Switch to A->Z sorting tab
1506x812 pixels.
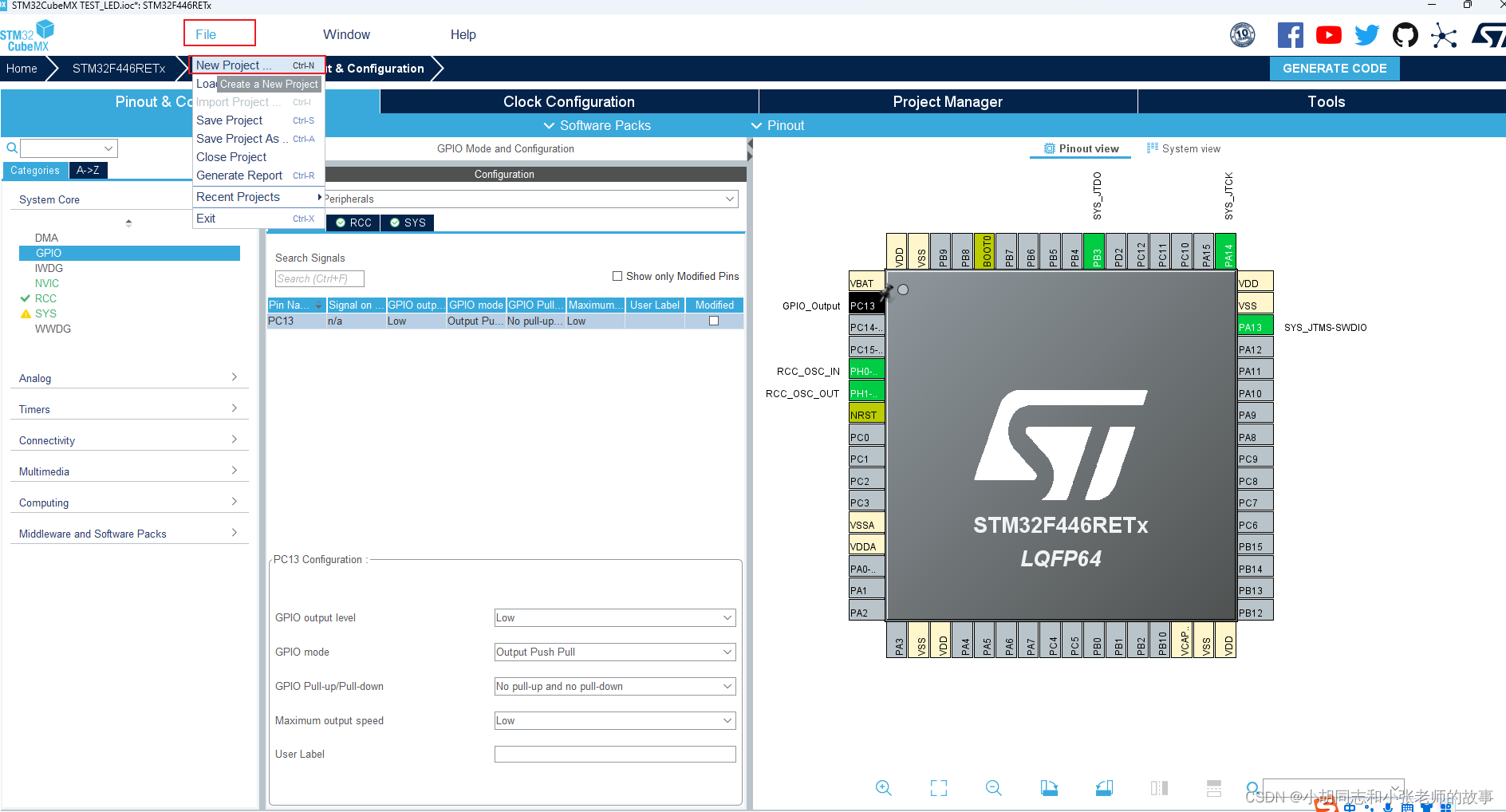coord(89,170)
